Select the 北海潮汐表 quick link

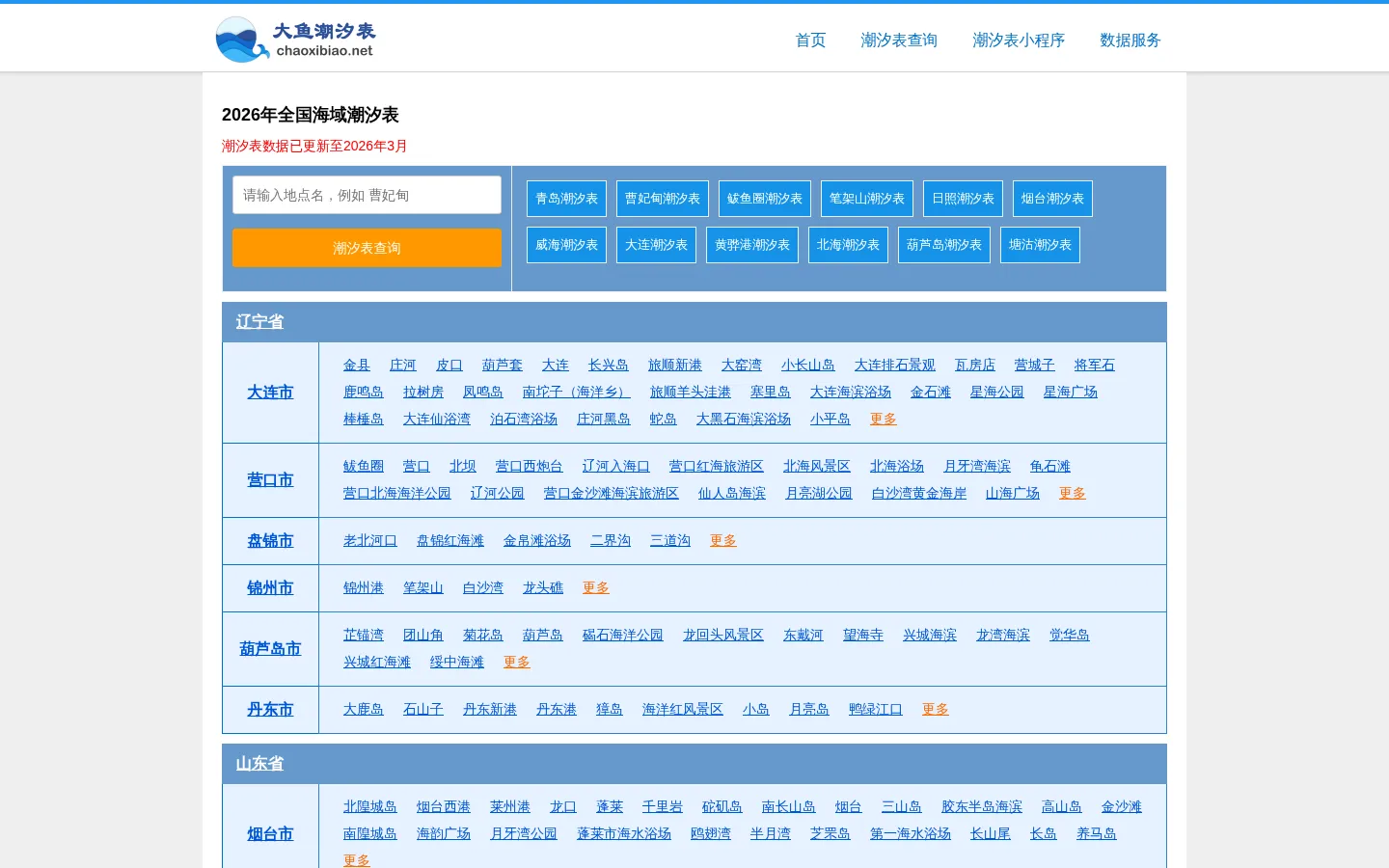848,245
